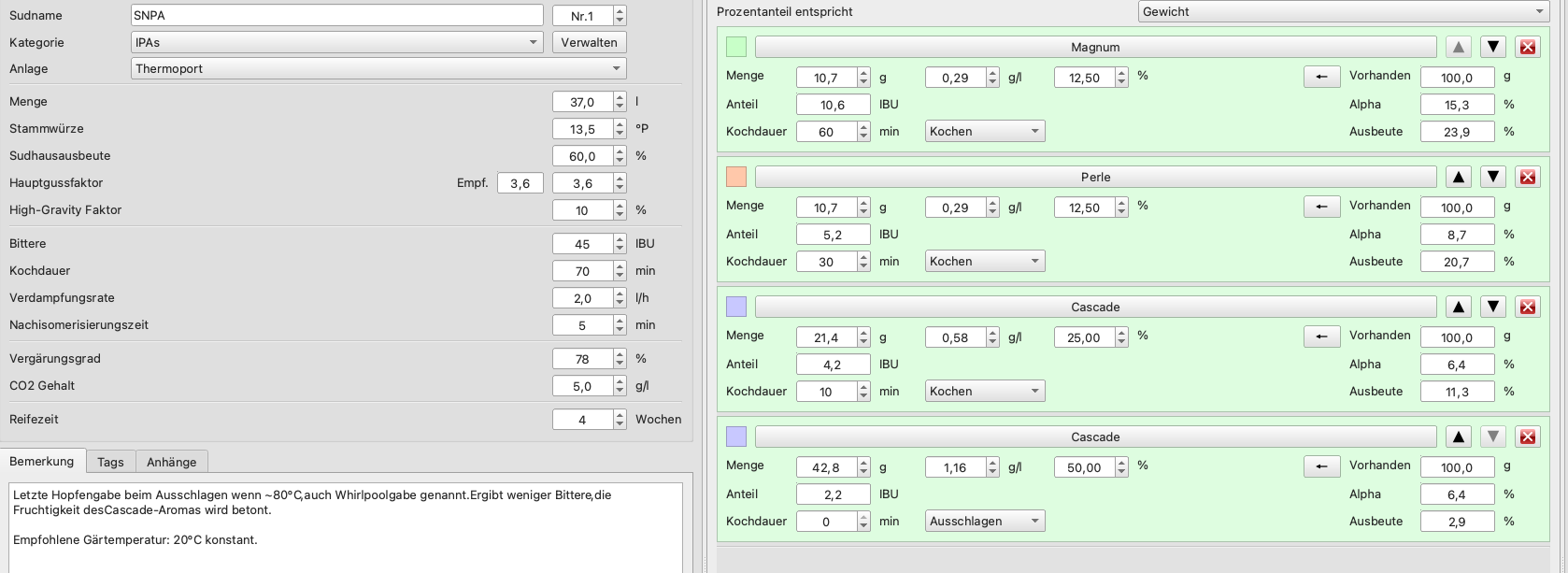Switch to the Tags tab

click(x=110, y=462)
